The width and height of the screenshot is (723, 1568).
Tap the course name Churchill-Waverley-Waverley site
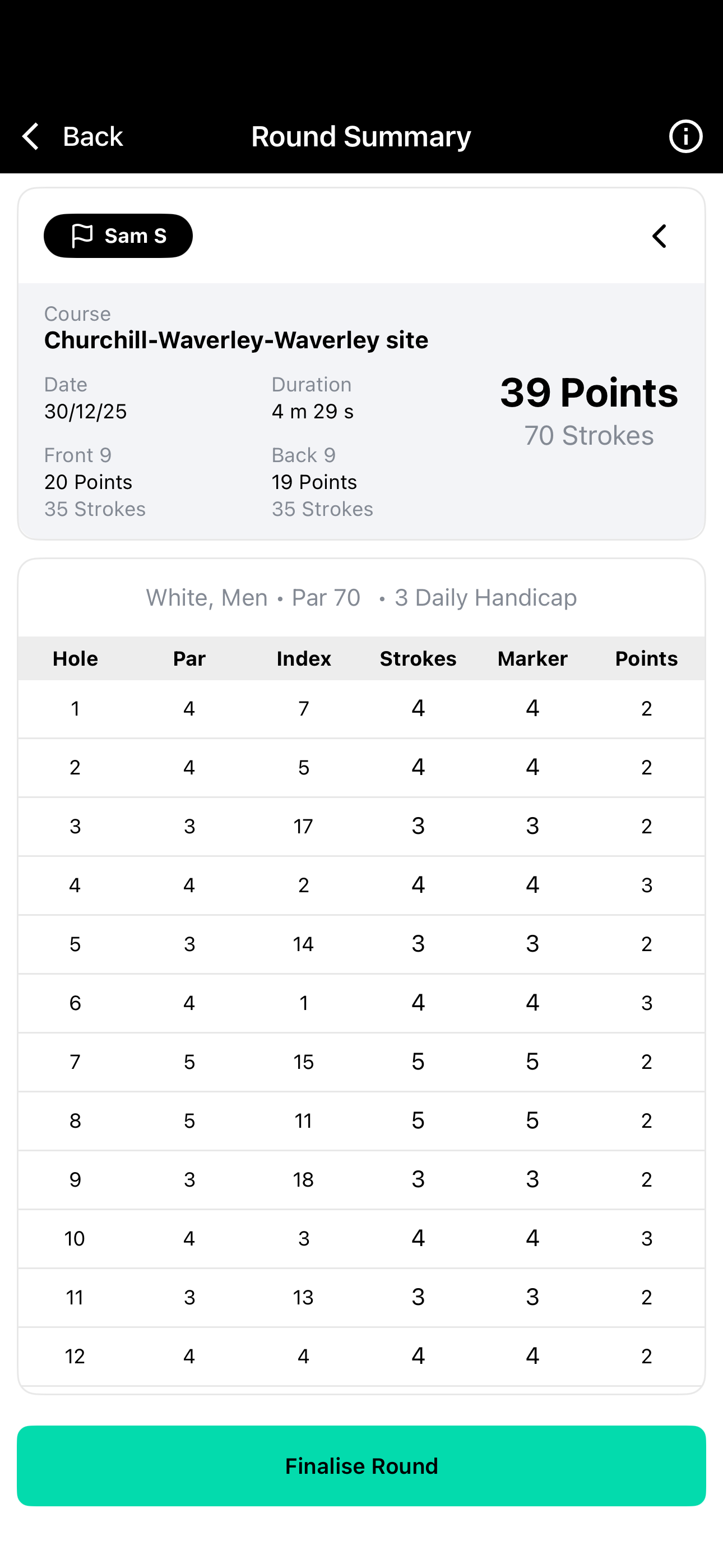coord(236,340)
